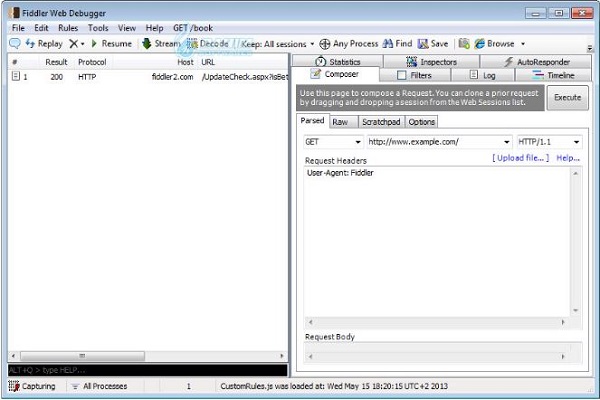Select the Options sub-tab
This screenshot has height=400, width=600.
[421, 122]
